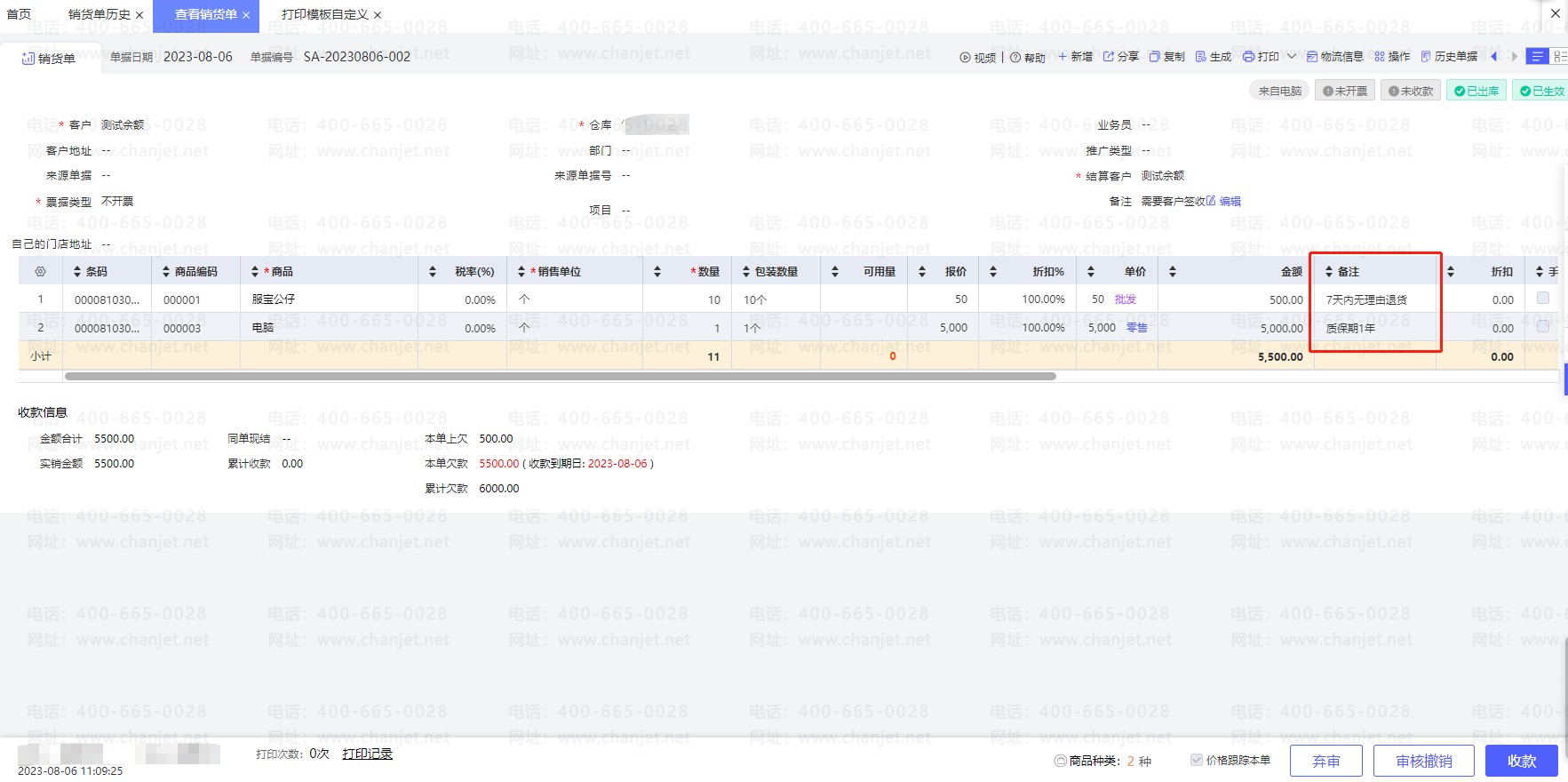Click the 来自电脑 source tag
1568x782 pixels.
tap(1279, 91)
